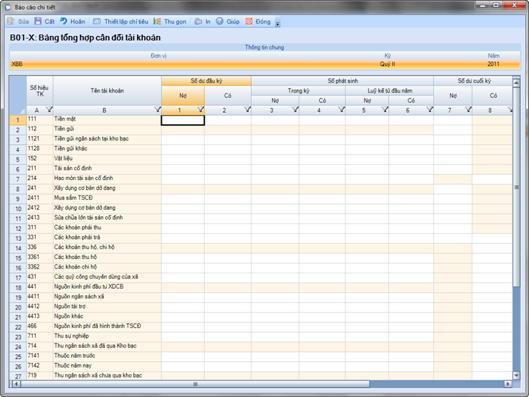
Task: Print using the In toolbar button
Action: point(202,22)
